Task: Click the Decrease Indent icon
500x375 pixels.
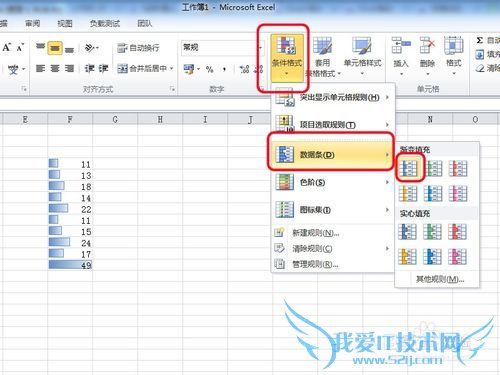Action: pyautogui.click(x=89, y=69)
